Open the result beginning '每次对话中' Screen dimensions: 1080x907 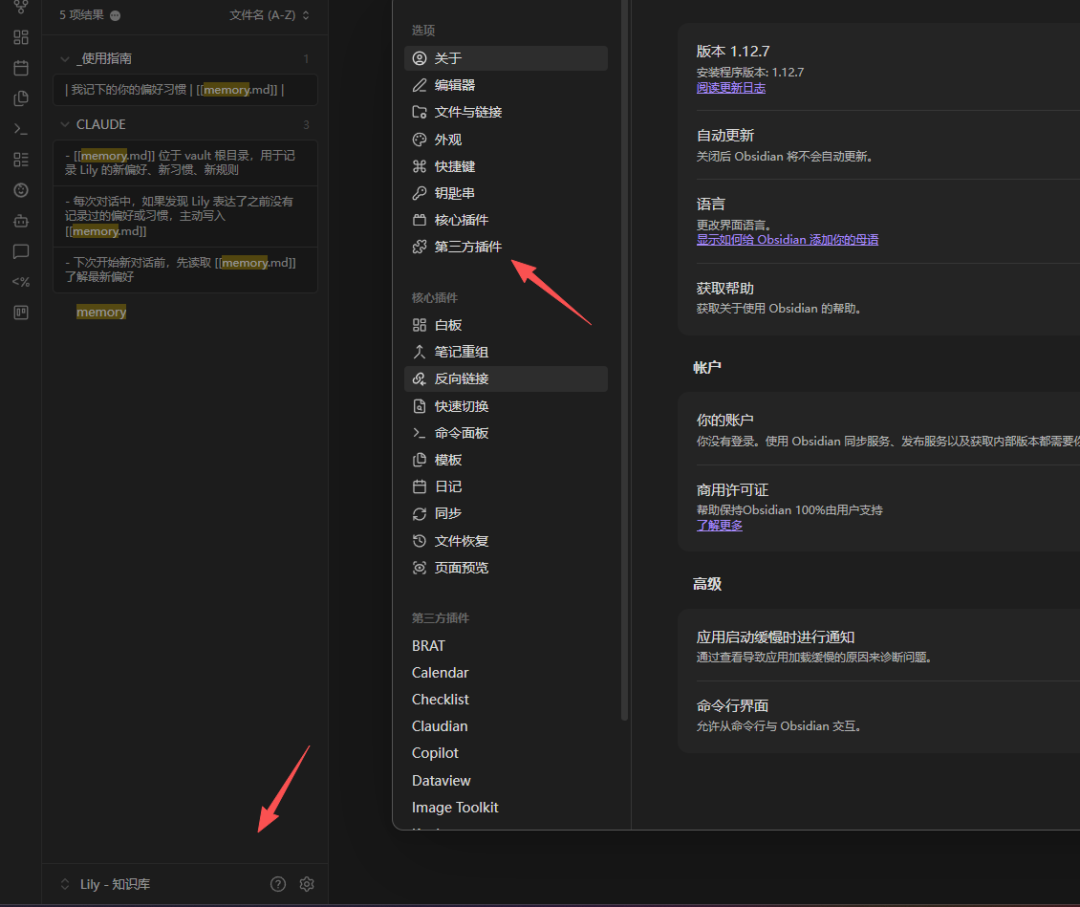click(185, 216)
